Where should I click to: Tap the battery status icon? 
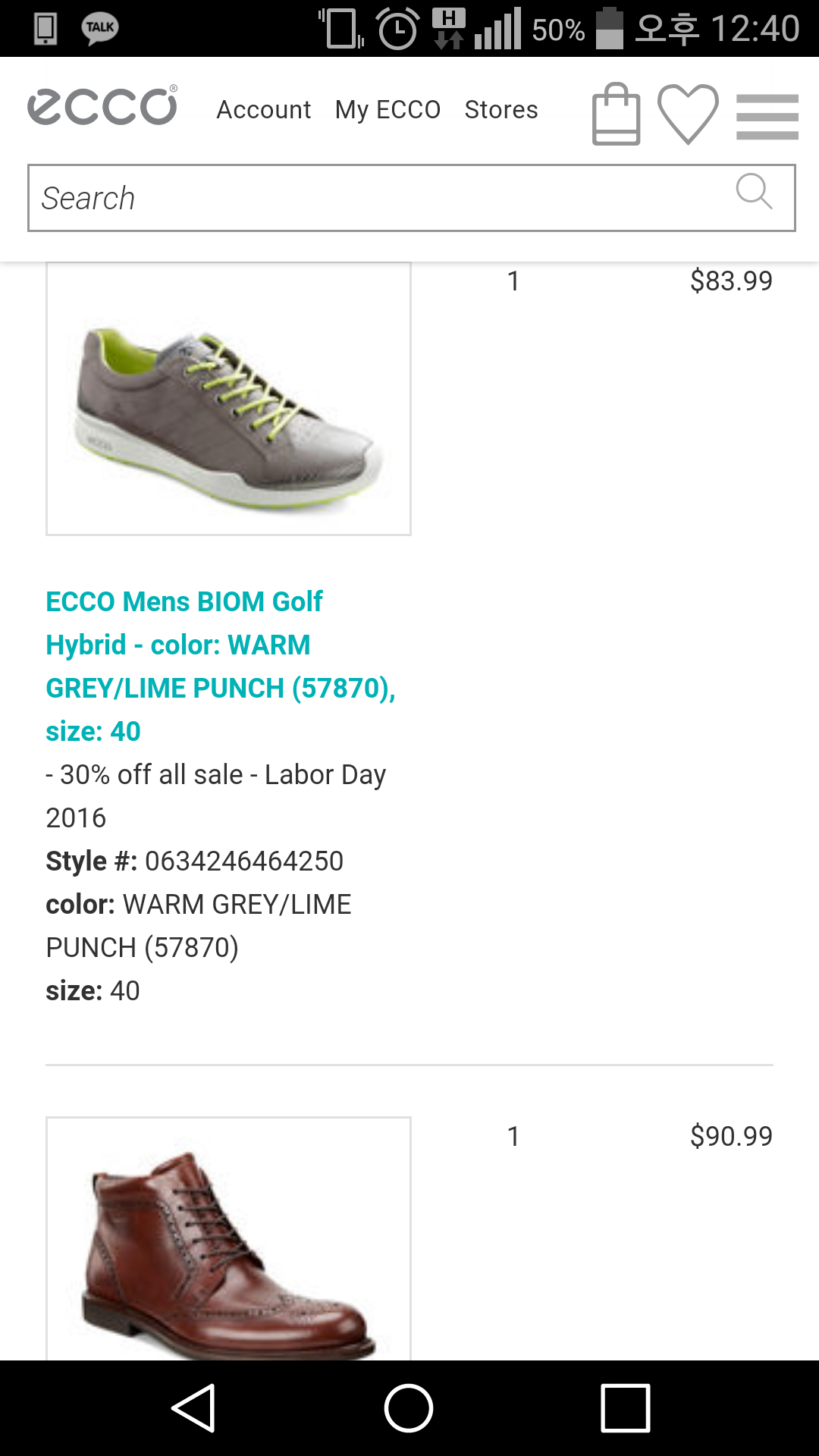(x=609, y=29)
